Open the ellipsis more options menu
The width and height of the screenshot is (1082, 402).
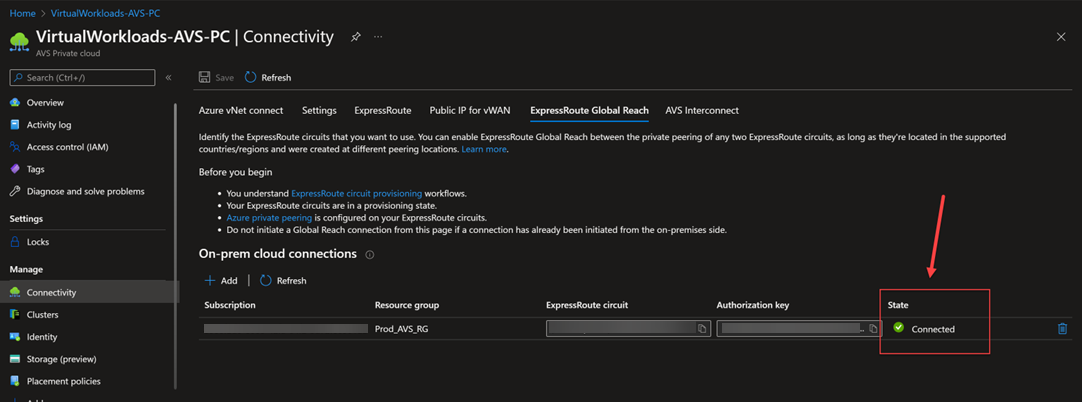click(x=378, y=37)
